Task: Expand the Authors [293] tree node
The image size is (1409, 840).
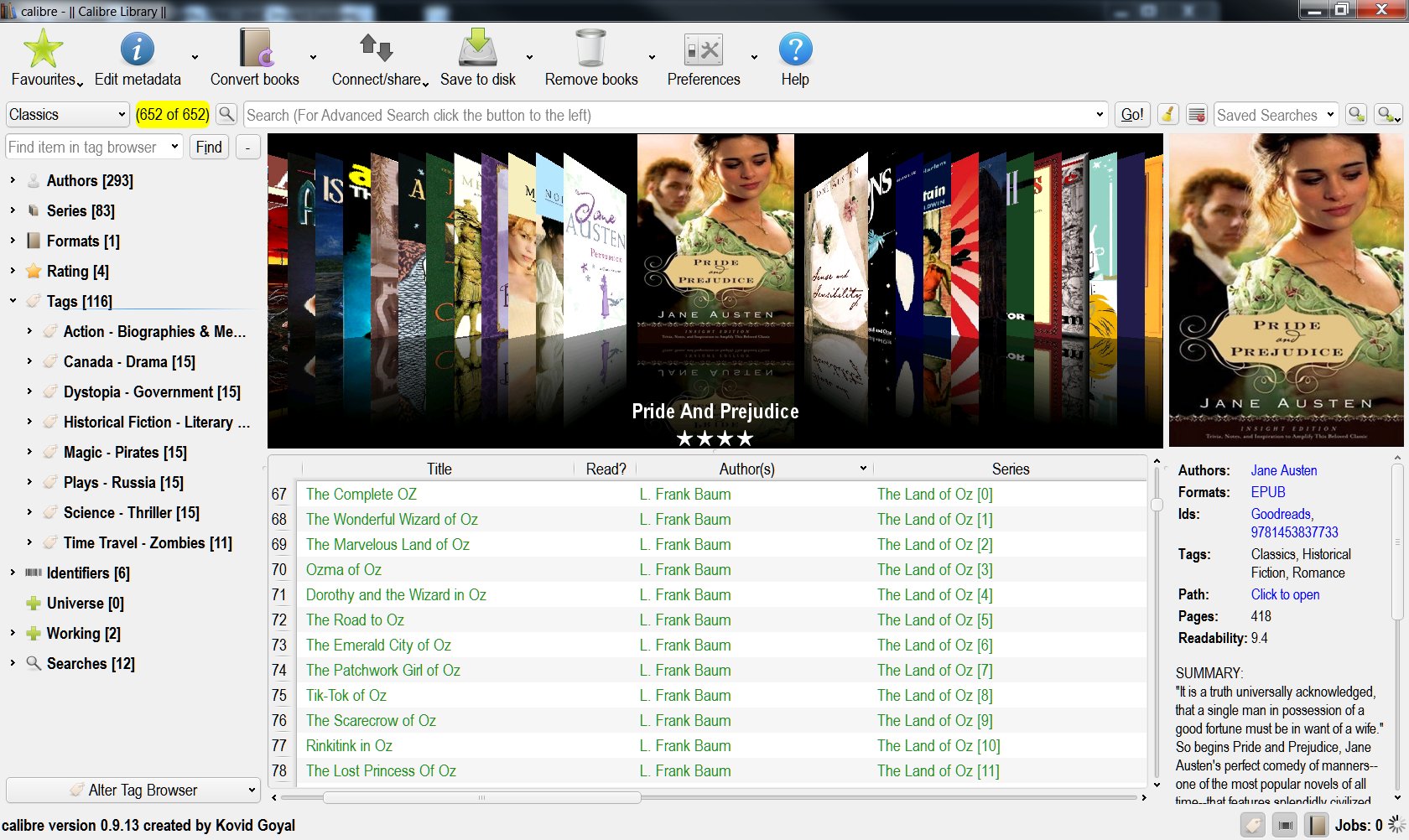Action: (x=13, y=180)
